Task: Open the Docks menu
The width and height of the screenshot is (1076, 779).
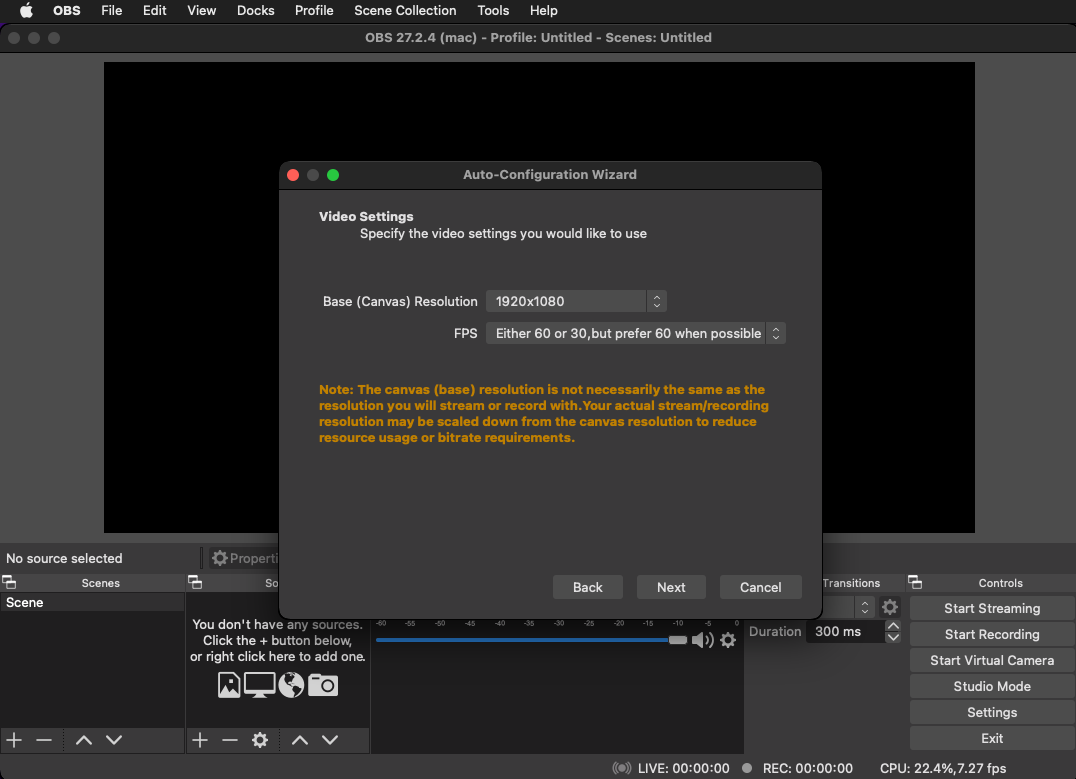Action: point(255,10)
